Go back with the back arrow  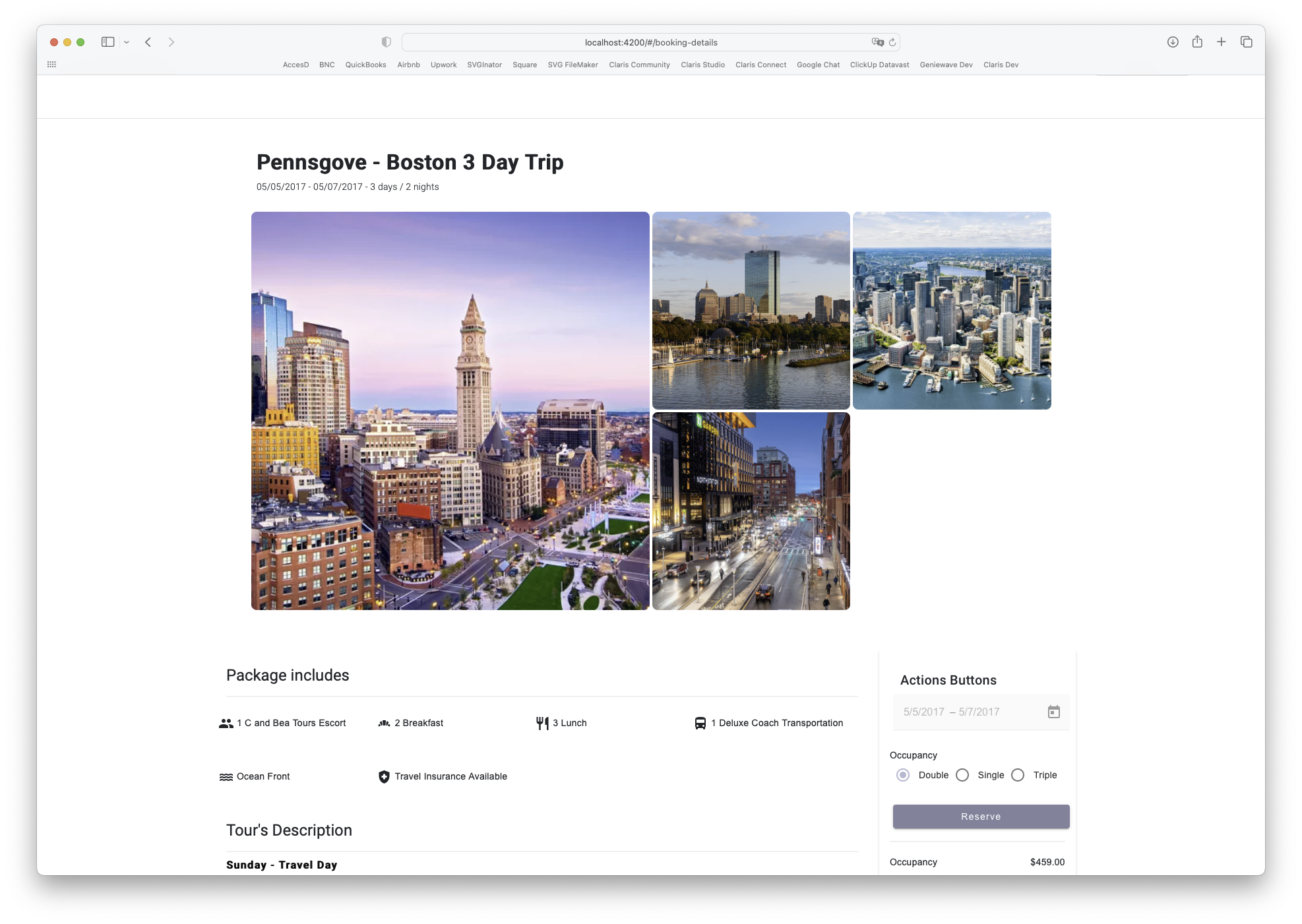click(x=148, y=42)
